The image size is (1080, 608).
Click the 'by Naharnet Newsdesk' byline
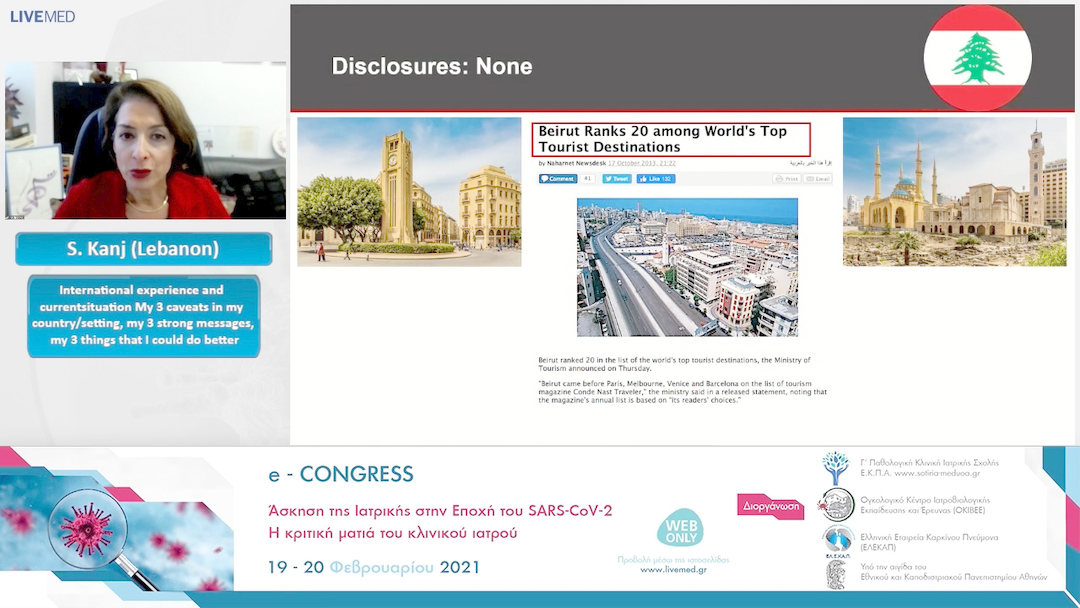[572, 163]
